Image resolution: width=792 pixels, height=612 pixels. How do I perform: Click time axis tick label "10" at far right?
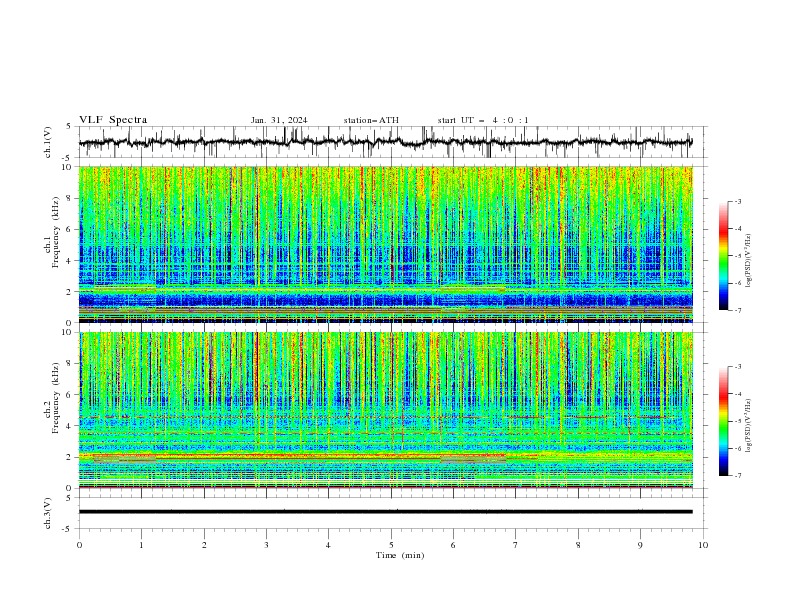(703, 545)
